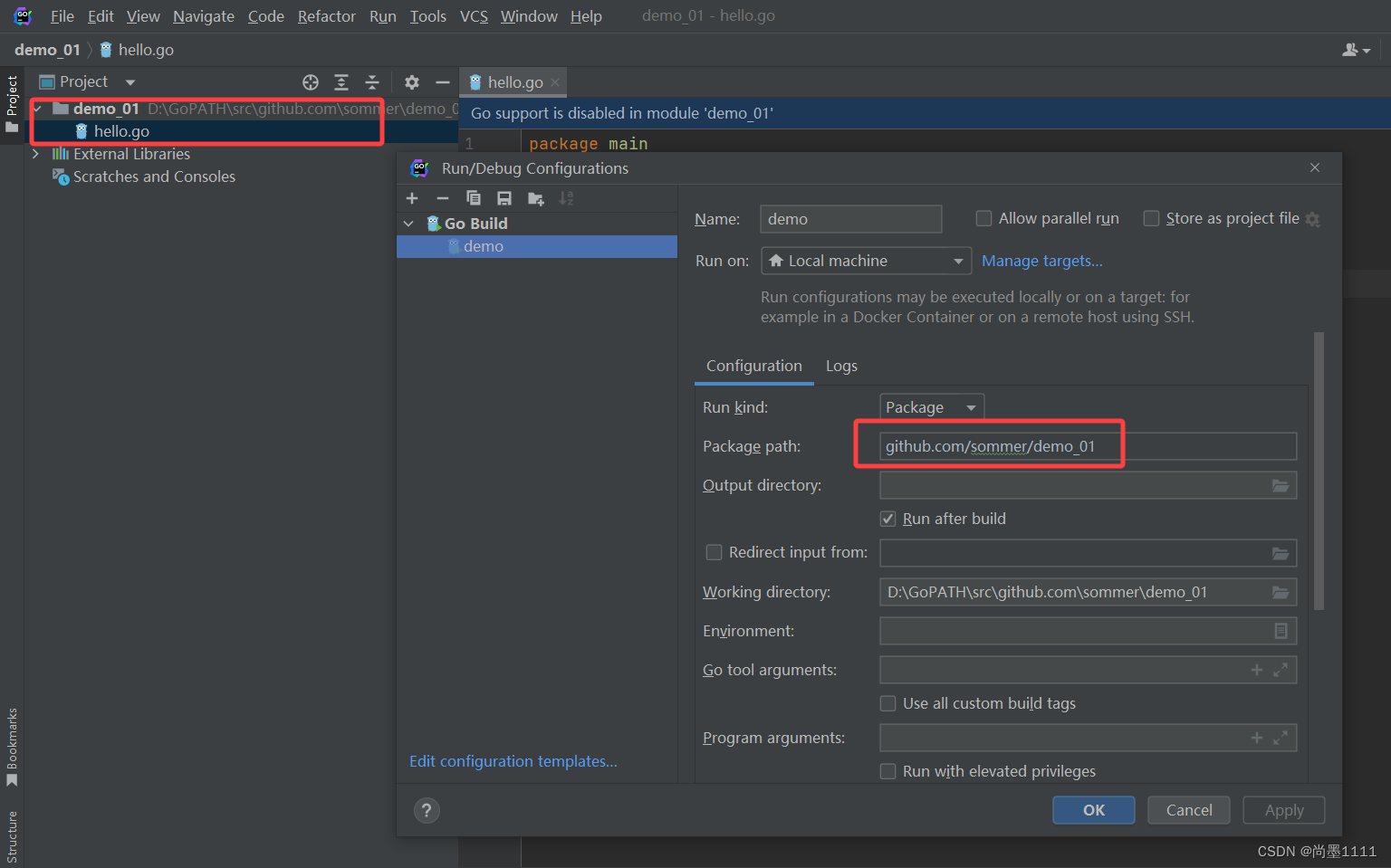Click the Select Opened File target icon
1391x868 pixels.
311,82
